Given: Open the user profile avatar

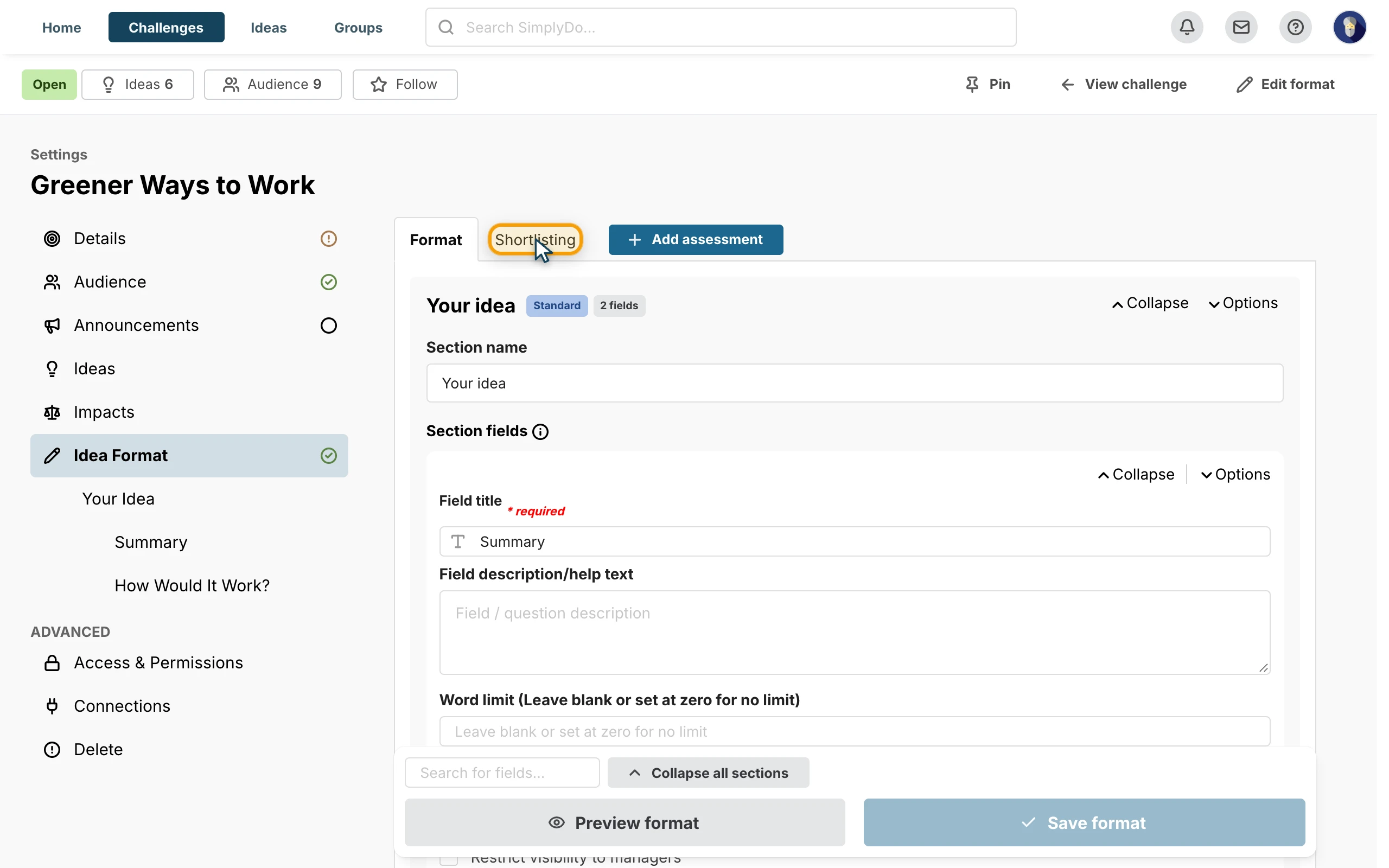Looking at the screenshot, I should click(x=1349, y=27).
